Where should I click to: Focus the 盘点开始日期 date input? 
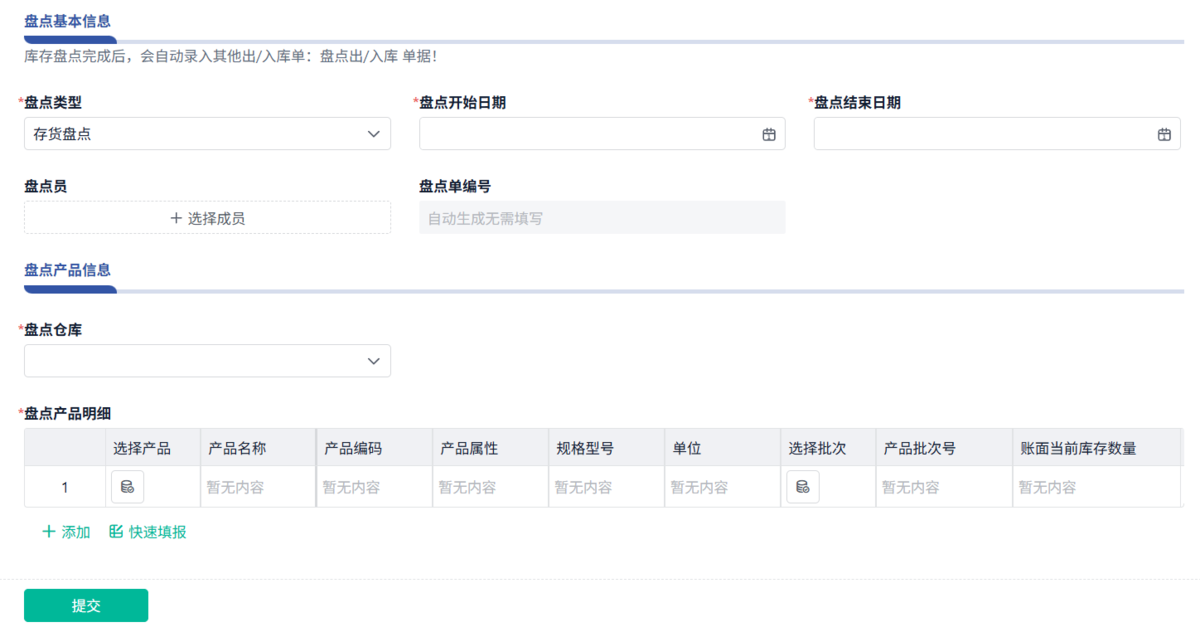tap(590, 134)
